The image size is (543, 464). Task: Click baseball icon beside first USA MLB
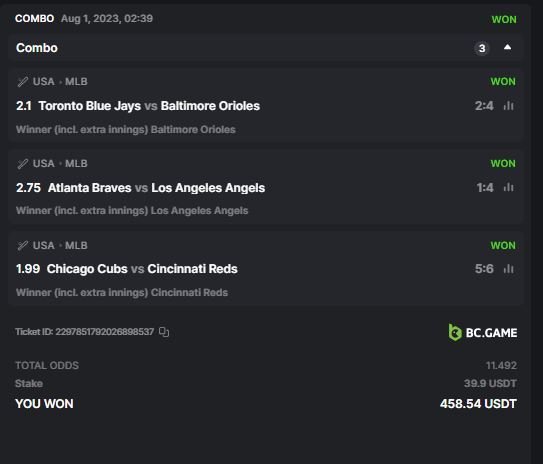pyautogui.click(x=23, y=82)
